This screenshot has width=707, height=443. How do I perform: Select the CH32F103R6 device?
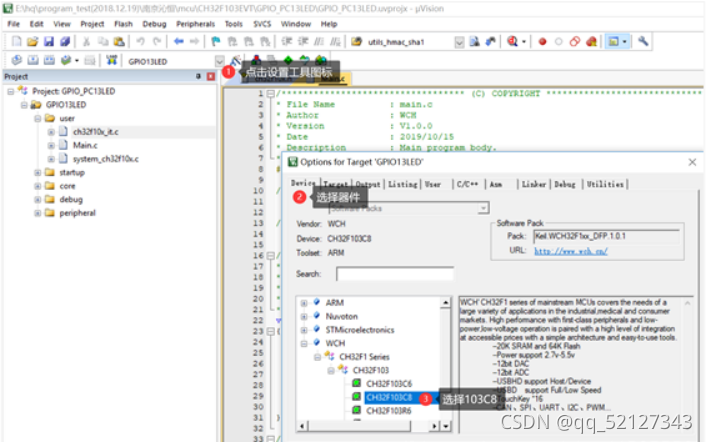pyautogui.click(x=389, y=411)
